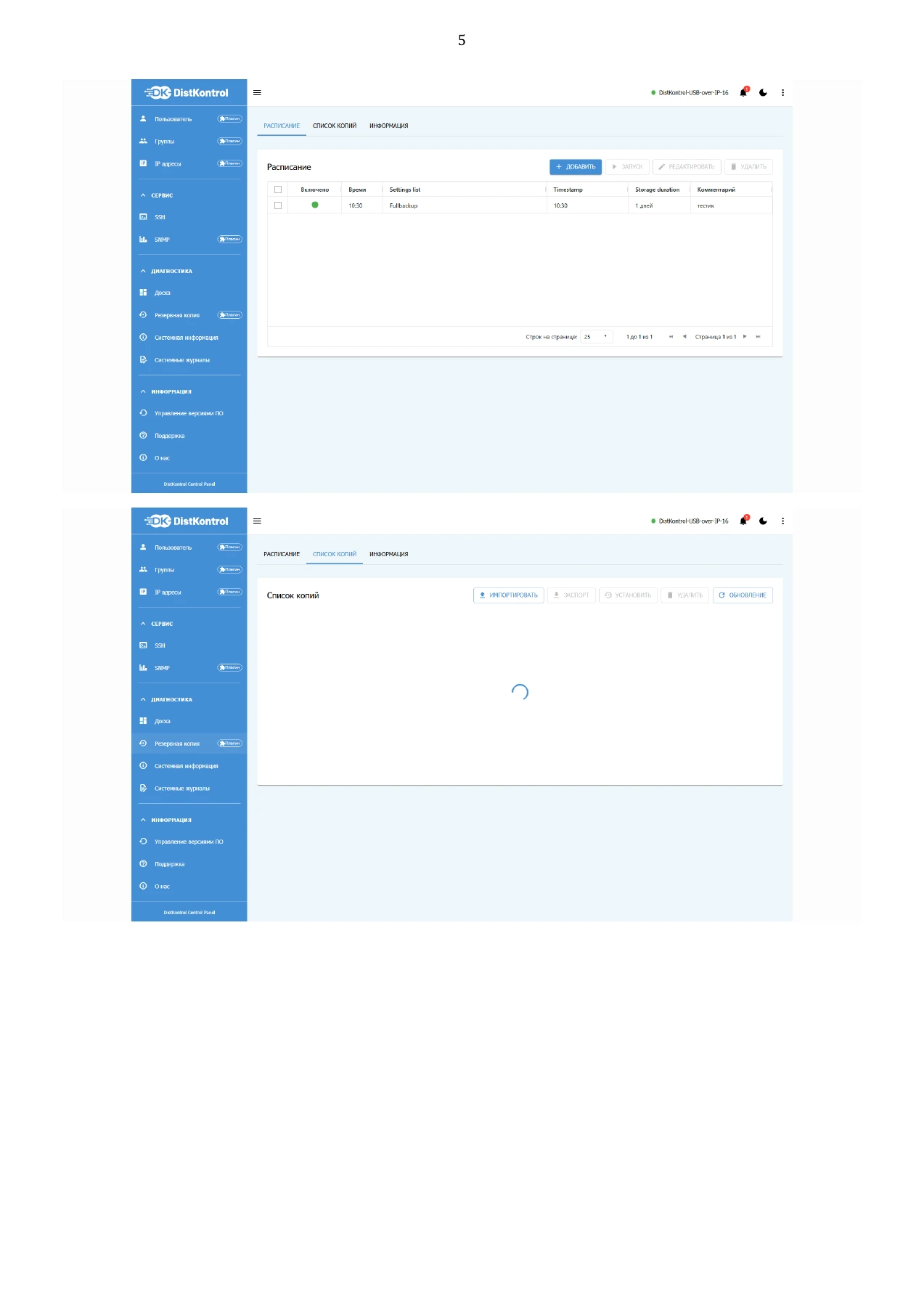Open Управление версиями ПО on the Список копий screen sidebar
The width and height of the screenshot is (924, 1307).
click(x=189, y=842)
